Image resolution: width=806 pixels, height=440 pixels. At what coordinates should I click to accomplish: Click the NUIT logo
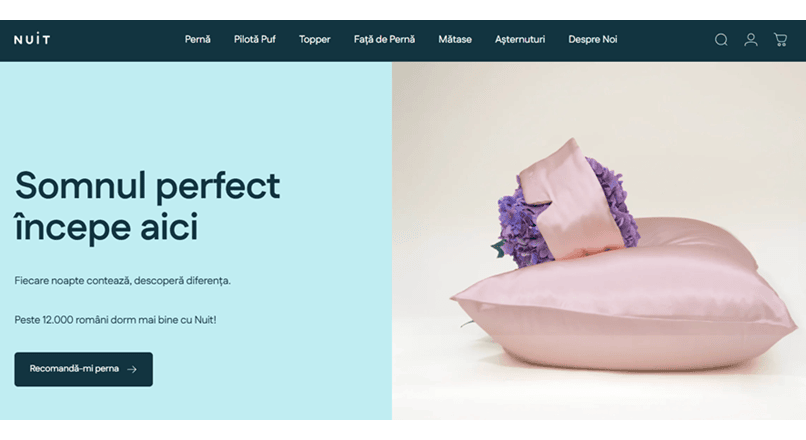[x=32, y=40]
